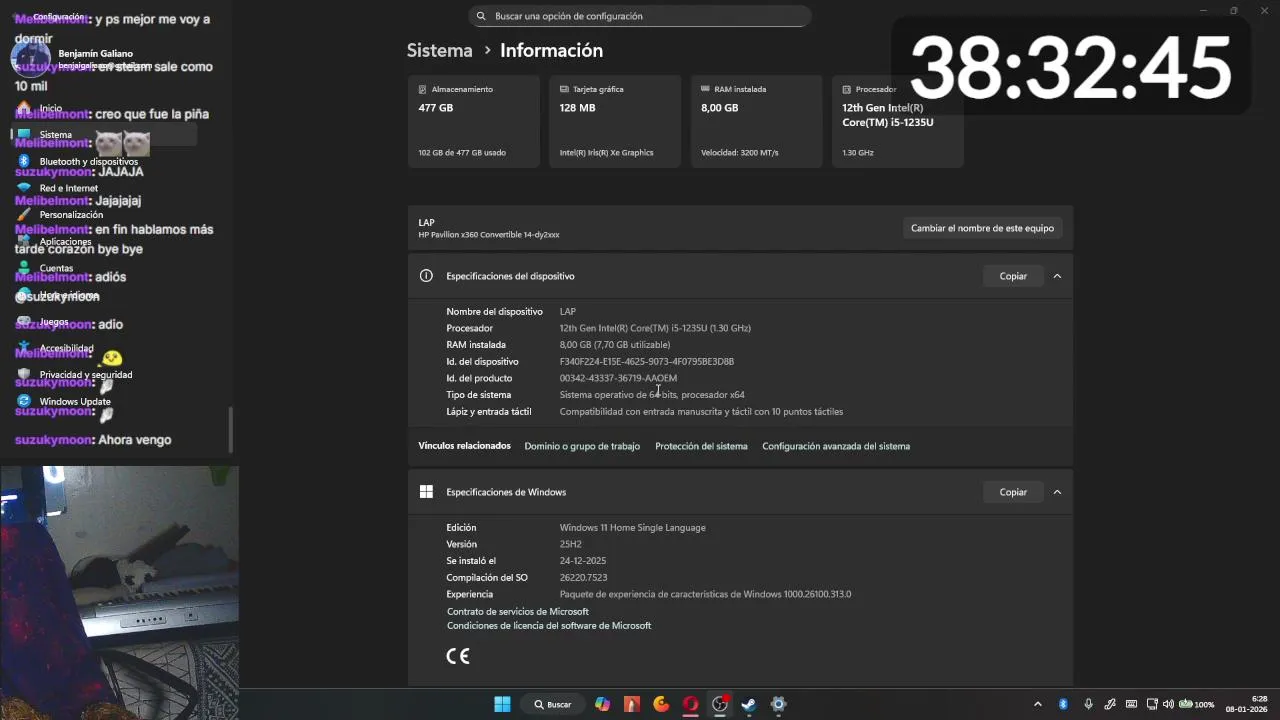Image resolution: width=1280 pixels, height=720 pixels.
Task: Open the taskbar Buscar search box
Action: click(x=552, y=704)
